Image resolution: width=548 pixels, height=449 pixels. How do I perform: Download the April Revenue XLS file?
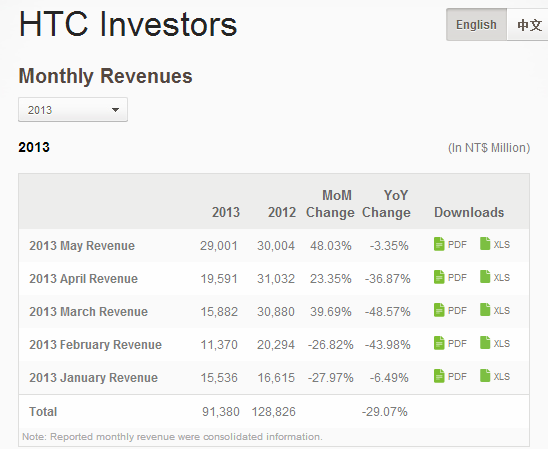pos(495,277)
